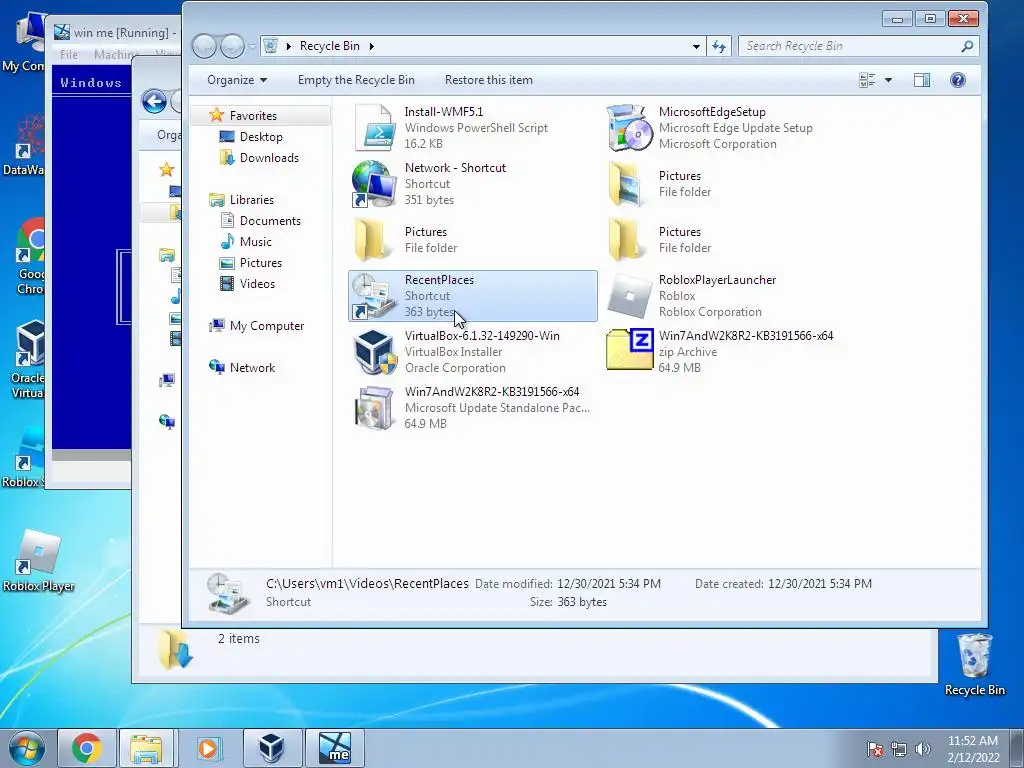Open Pictures library in navigation pane
Image resolution: width=1024 pixels, height=768 pixels.
point(260,263)
